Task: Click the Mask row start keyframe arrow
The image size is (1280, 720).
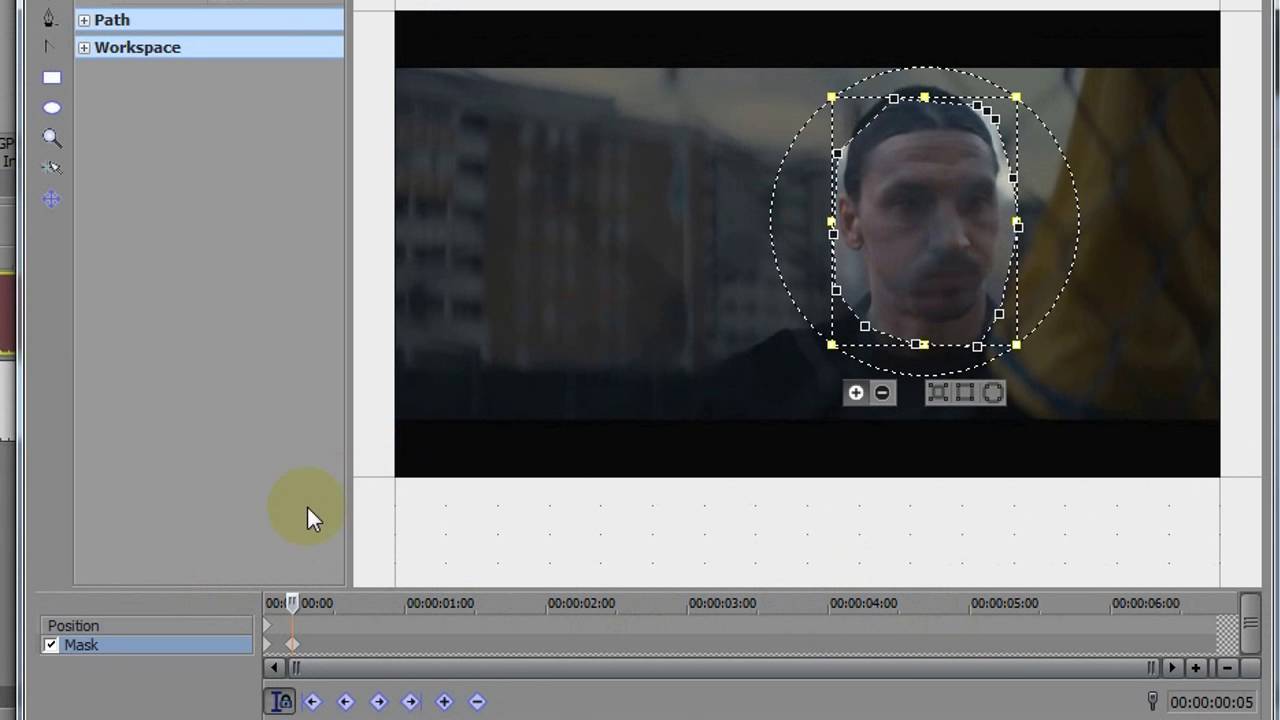Action: pos(267,644)
